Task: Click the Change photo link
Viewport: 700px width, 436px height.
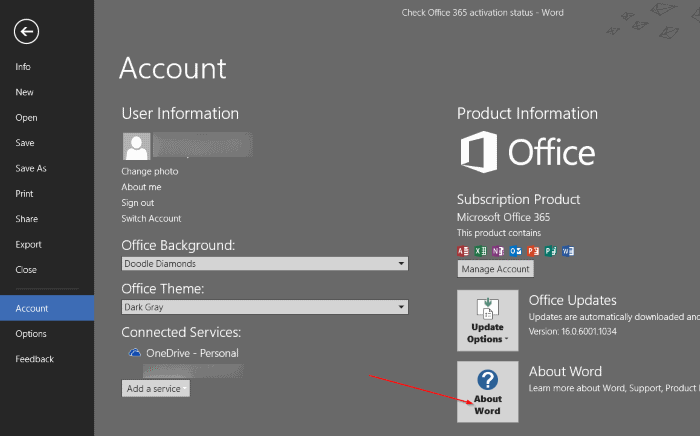Action: [150, 171]
